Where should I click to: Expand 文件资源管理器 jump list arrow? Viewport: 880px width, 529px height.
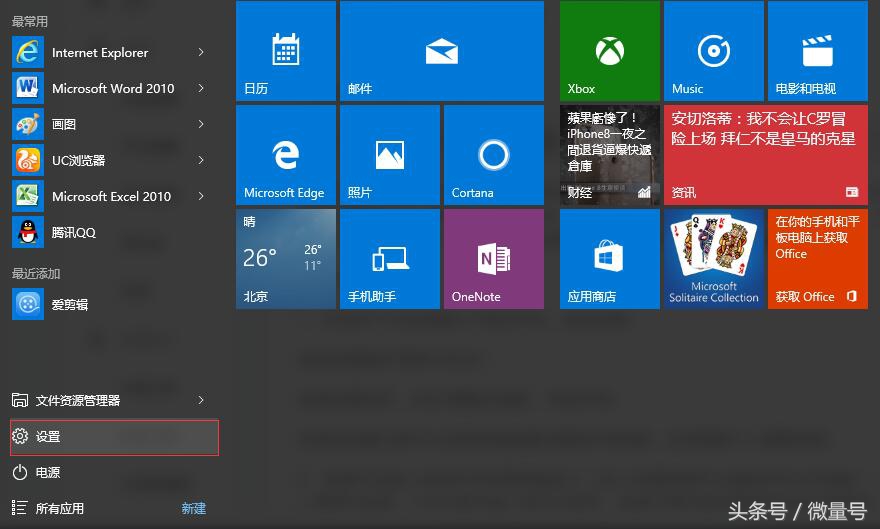pyautogui.click(x=201, y=400)
